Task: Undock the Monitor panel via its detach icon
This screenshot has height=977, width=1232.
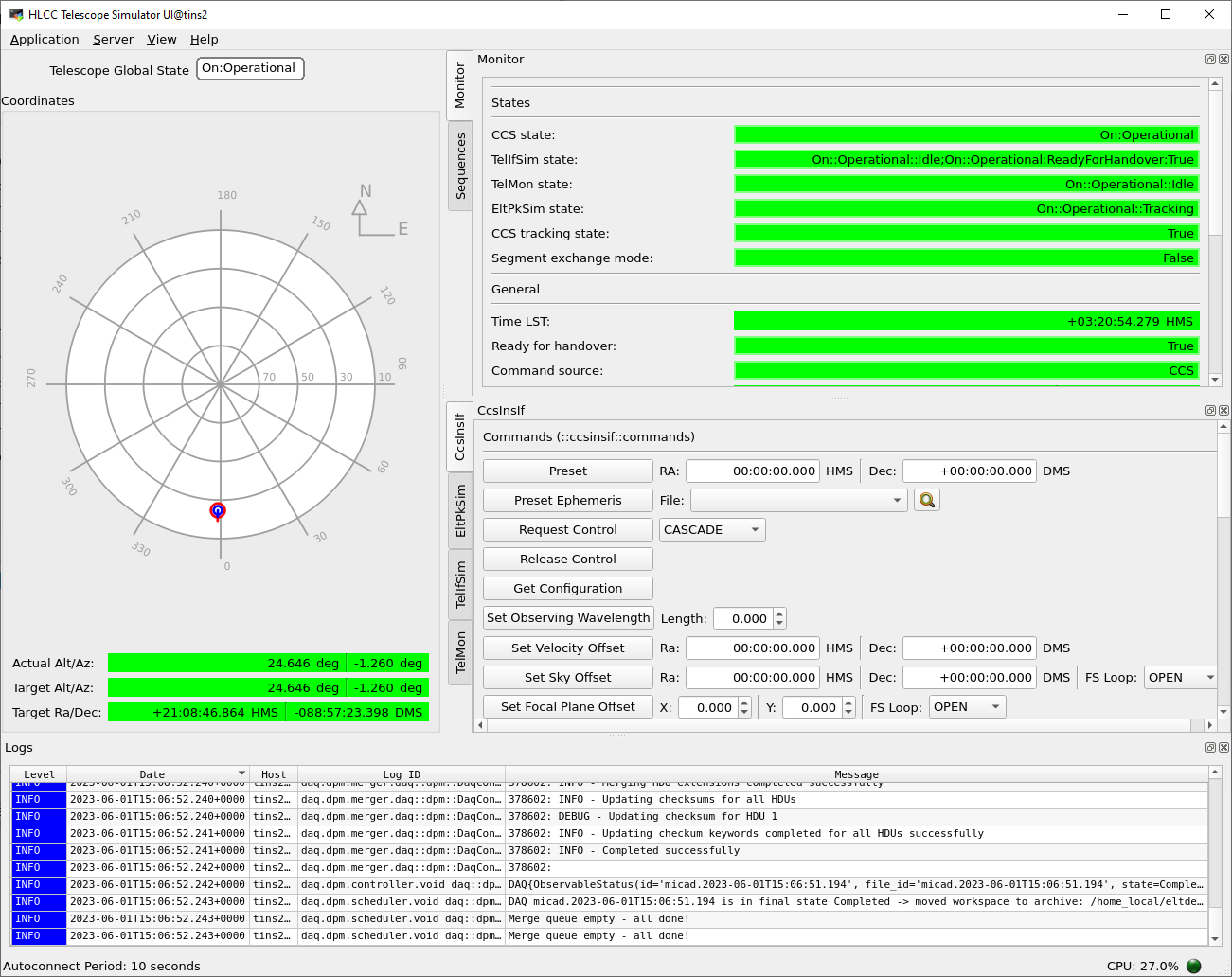Action: point(1209,59)
